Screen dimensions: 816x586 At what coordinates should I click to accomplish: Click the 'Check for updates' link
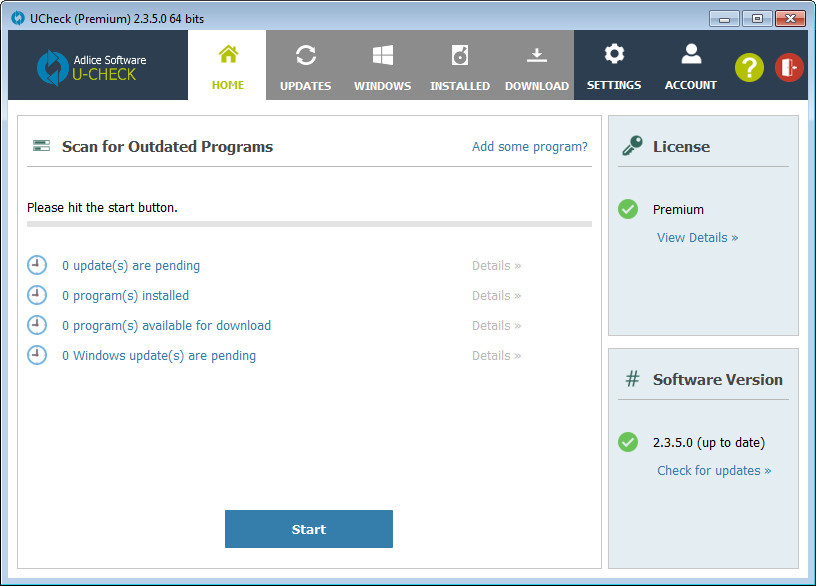point(714,471)
